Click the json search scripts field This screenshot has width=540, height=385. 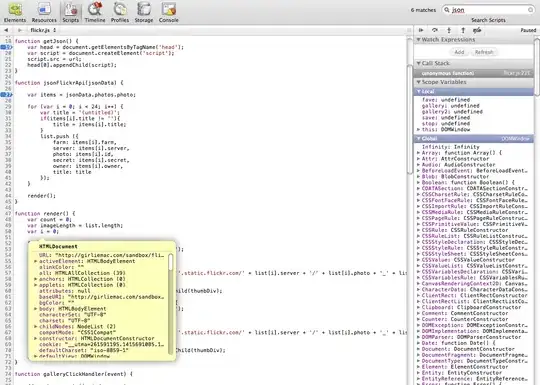[488, 10]
